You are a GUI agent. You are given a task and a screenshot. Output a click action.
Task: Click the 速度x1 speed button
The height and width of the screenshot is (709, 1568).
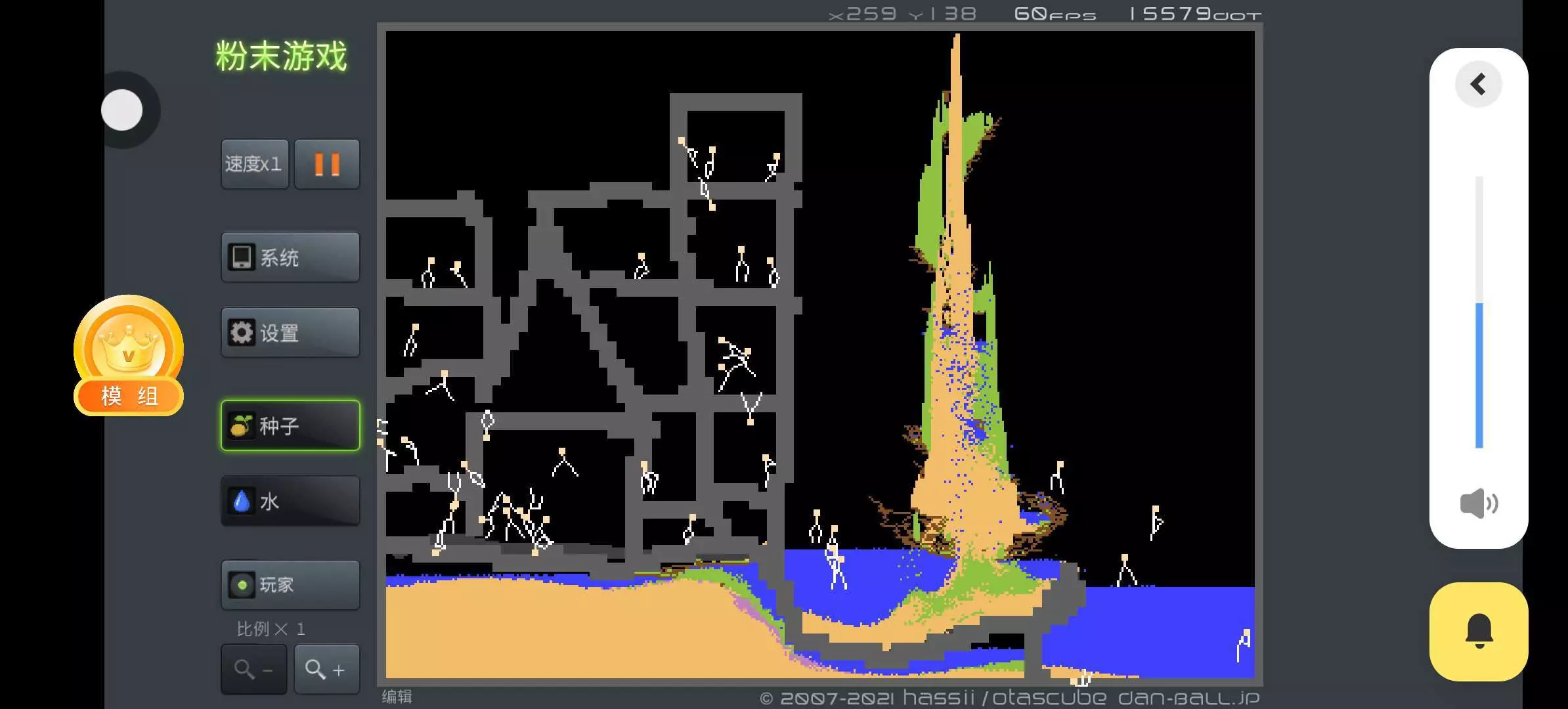click(254, 164)
